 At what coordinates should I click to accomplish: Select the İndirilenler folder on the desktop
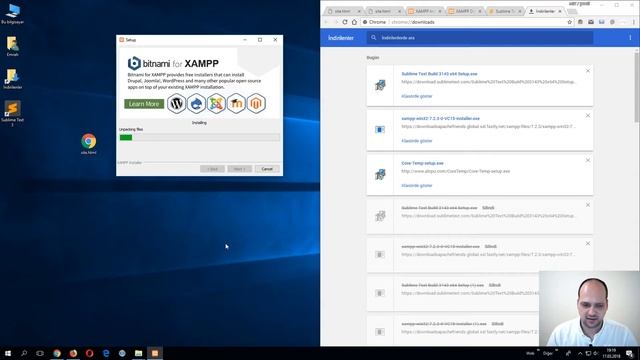point(13,79)
